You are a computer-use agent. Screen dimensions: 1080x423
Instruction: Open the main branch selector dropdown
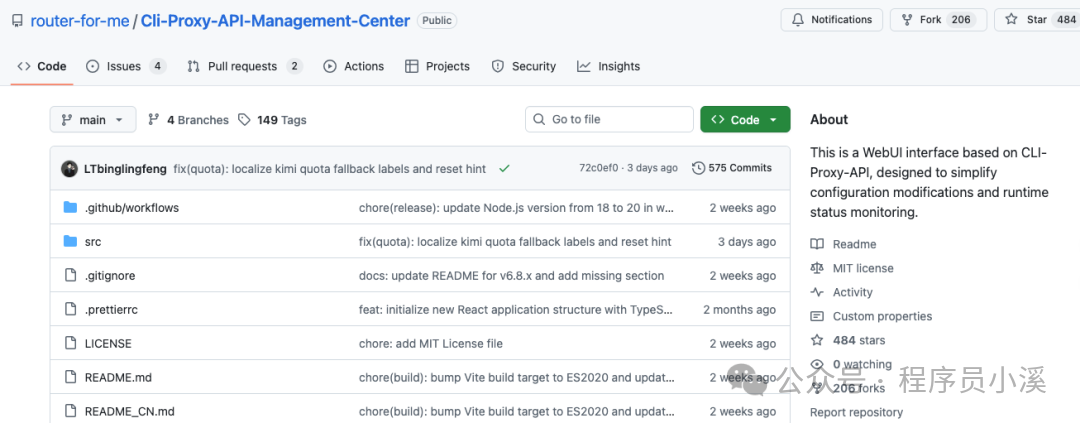tap(92, 120)
